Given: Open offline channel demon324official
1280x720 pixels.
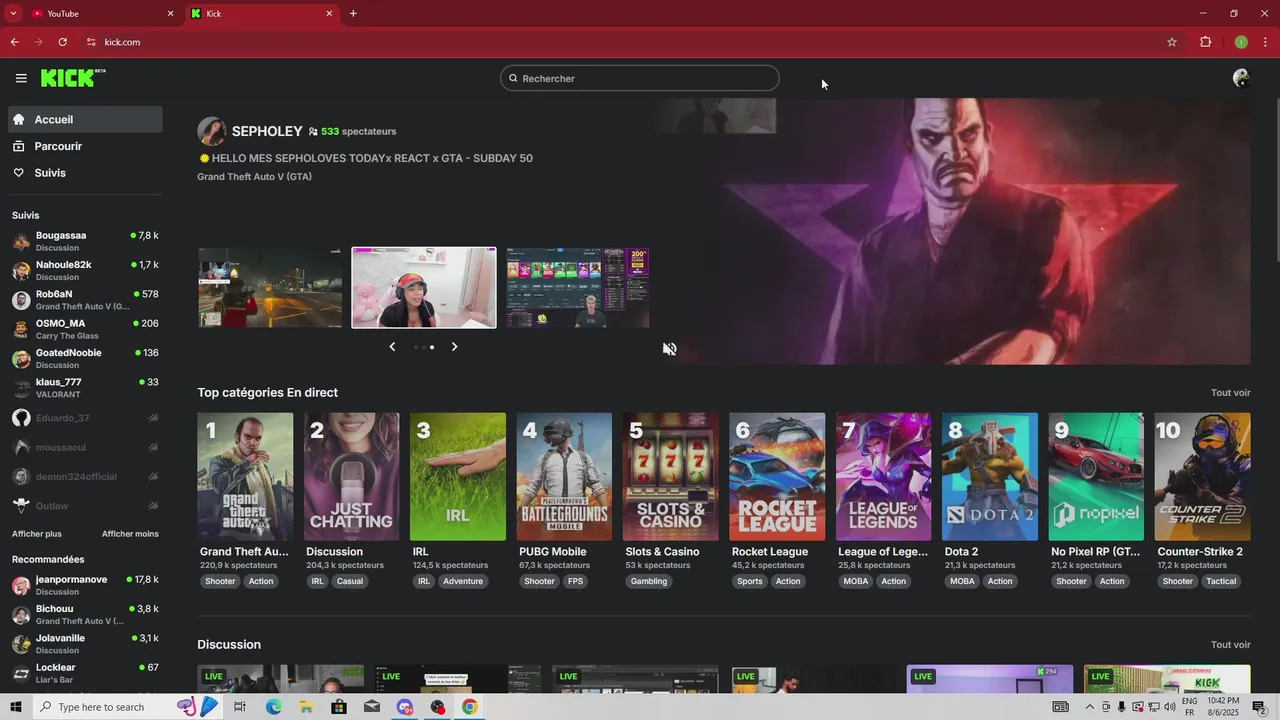Looking at the screenshot, I should coord(85,476).
